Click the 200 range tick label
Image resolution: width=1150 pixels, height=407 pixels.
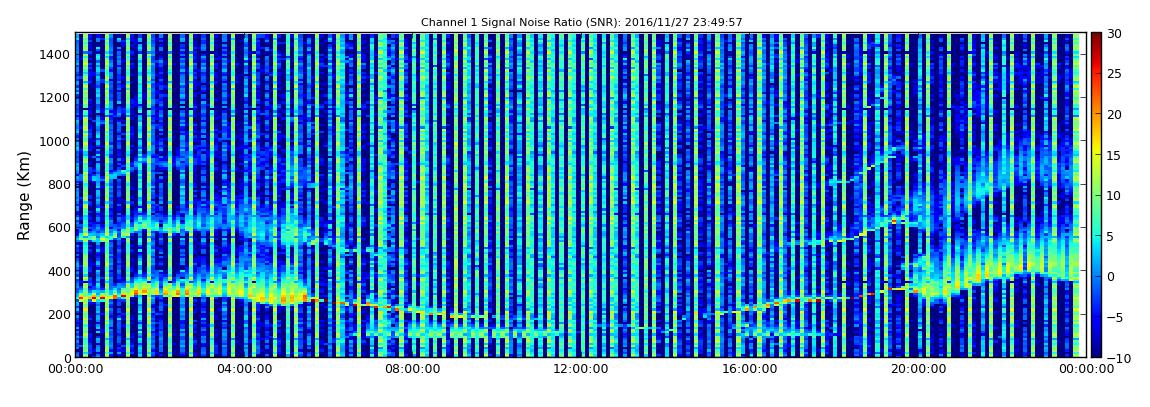coord(59,315)
